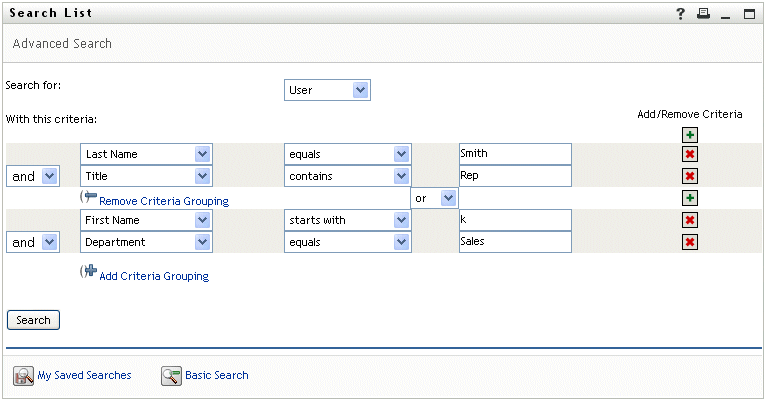Open the Search for User dropdown

(327, 90)
